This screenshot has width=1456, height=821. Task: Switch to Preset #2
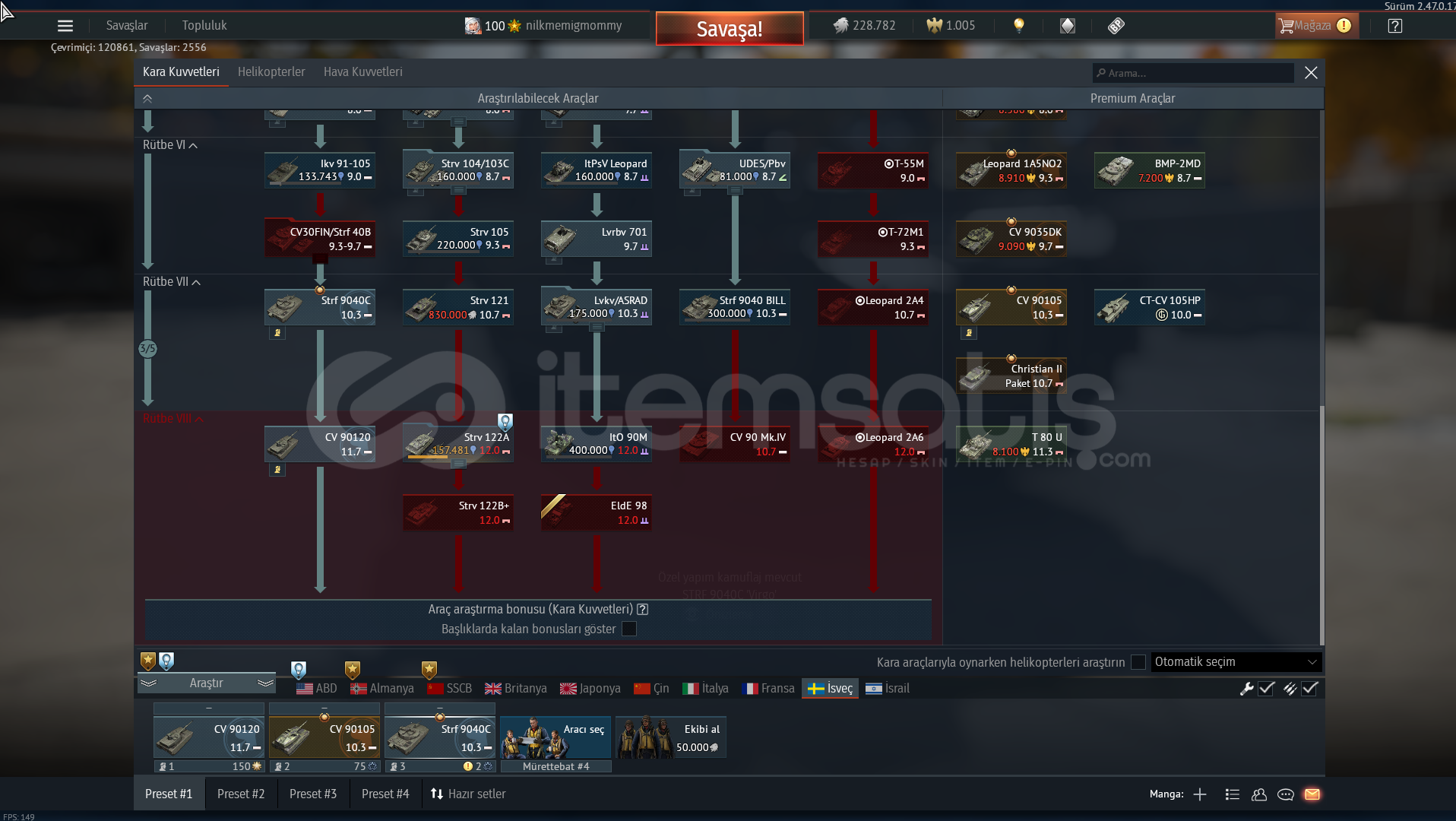(x=241, y=794)
